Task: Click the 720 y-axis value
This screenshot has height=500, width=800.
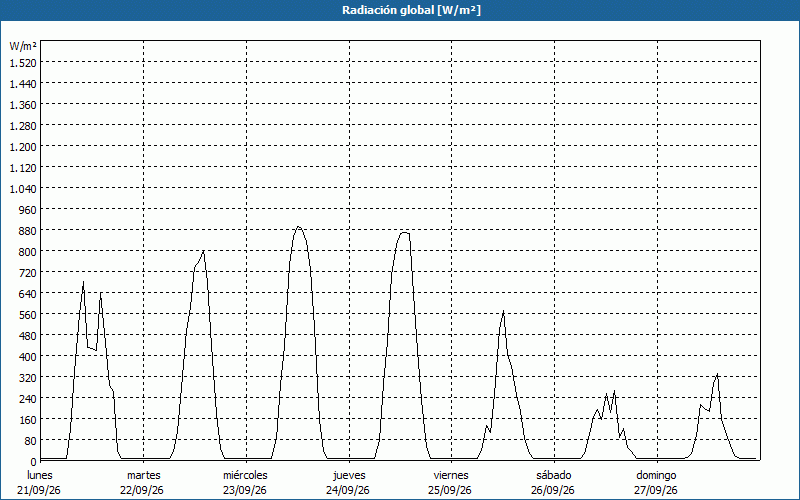Action: pos(28,272)
